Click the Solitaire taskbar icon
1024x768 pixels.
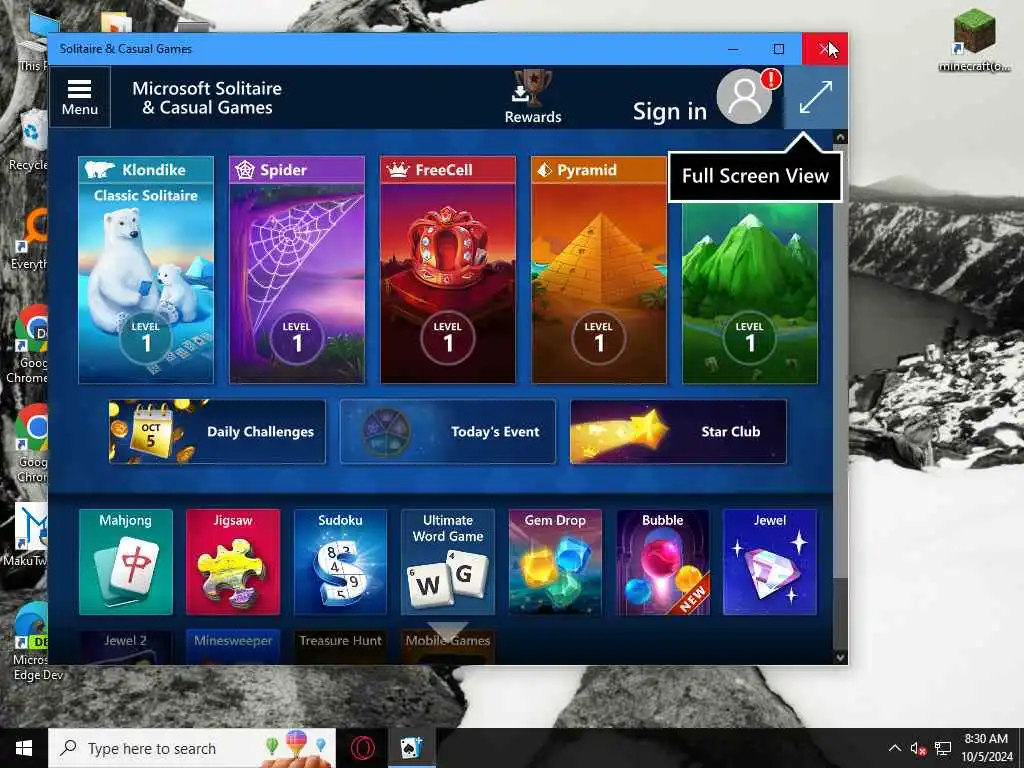pyautogui.click(x=411, y=748)
